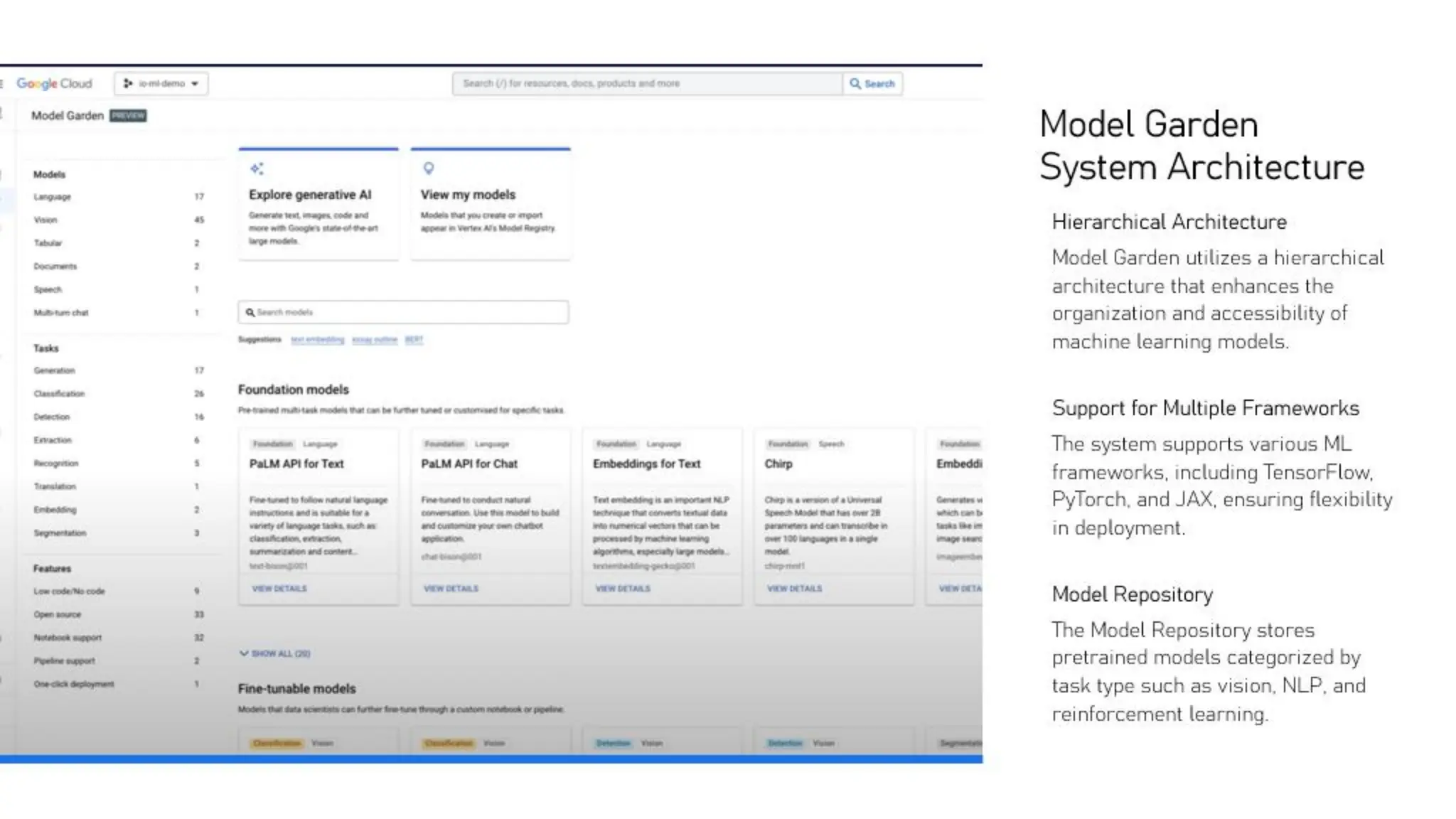Screen dimensions: 1456x819
Task: Filter models by Vision
Action: pos(118,220)
